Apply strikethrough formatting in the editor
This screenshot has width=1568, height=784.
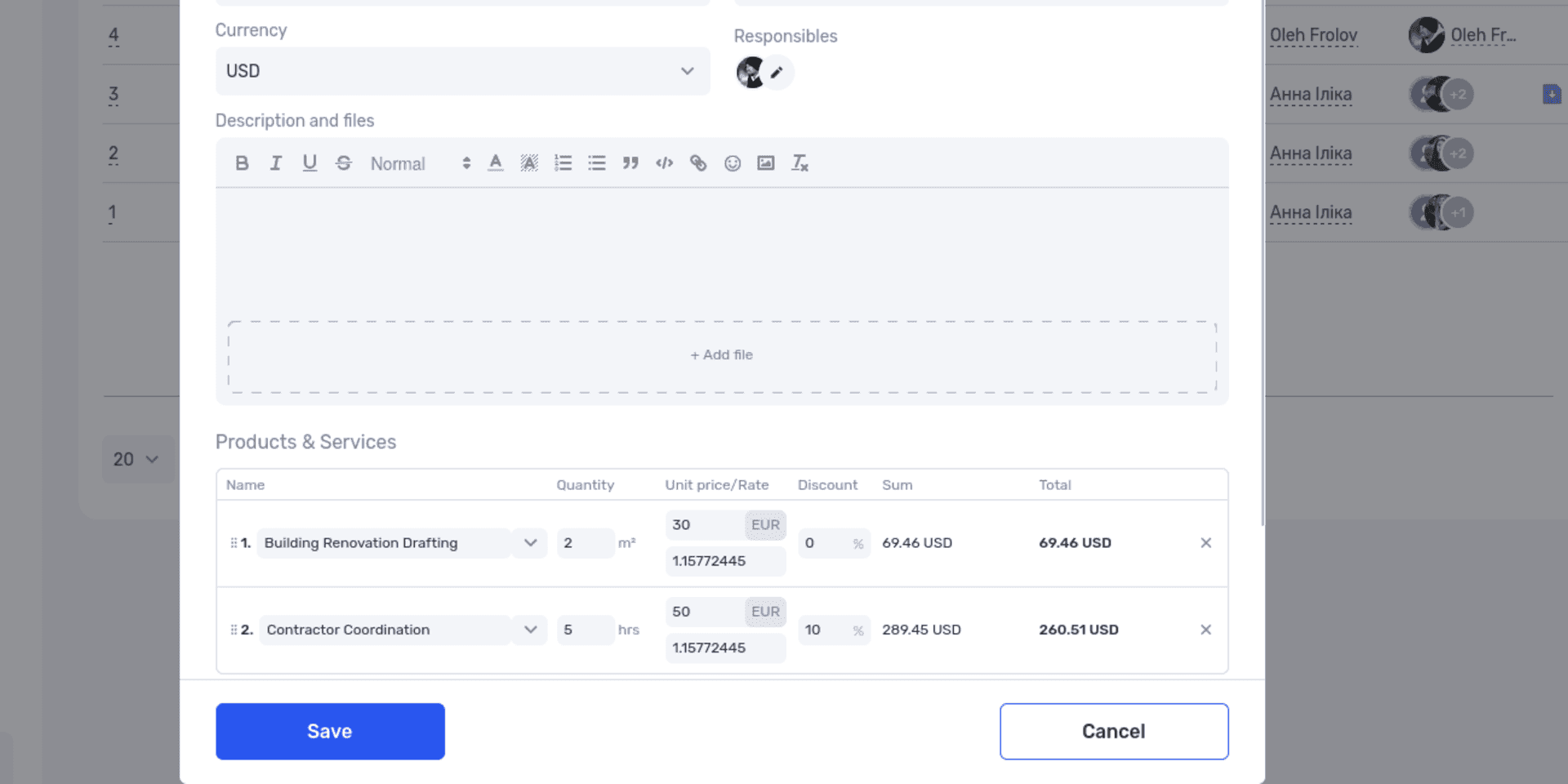(344, 163)
